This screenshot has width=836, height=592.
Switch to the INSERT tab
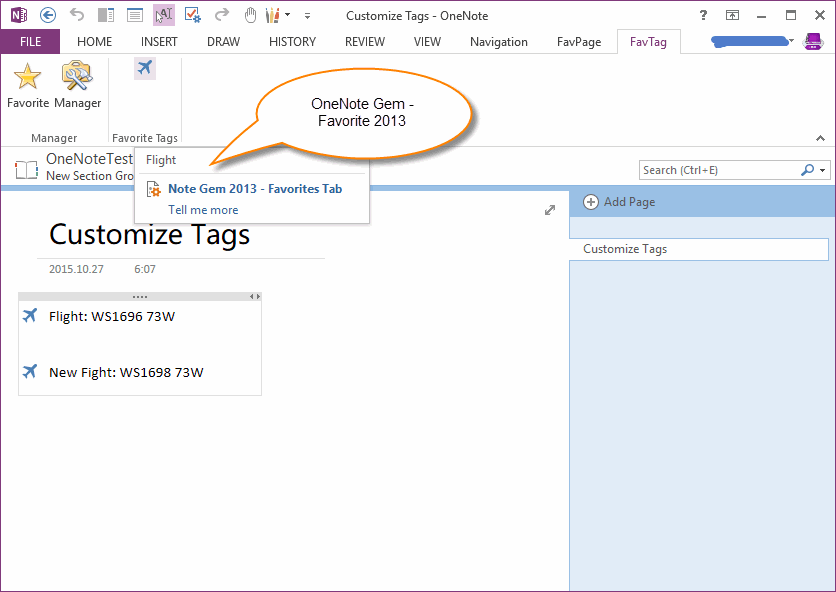click(x=159, y=42)
